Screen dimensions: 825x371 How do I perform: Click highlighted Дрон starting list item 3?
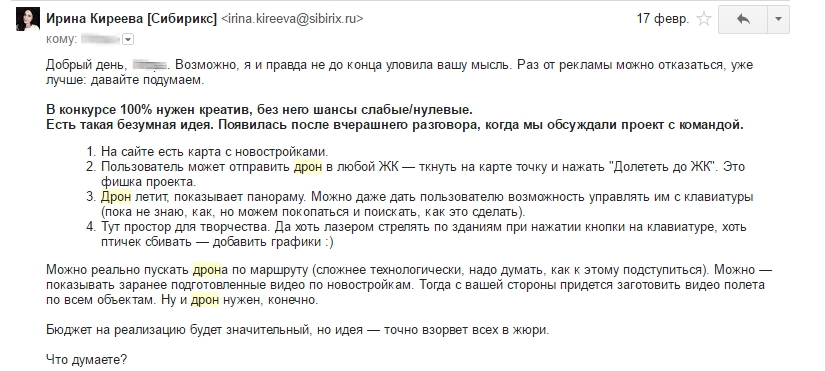point(116,197)
